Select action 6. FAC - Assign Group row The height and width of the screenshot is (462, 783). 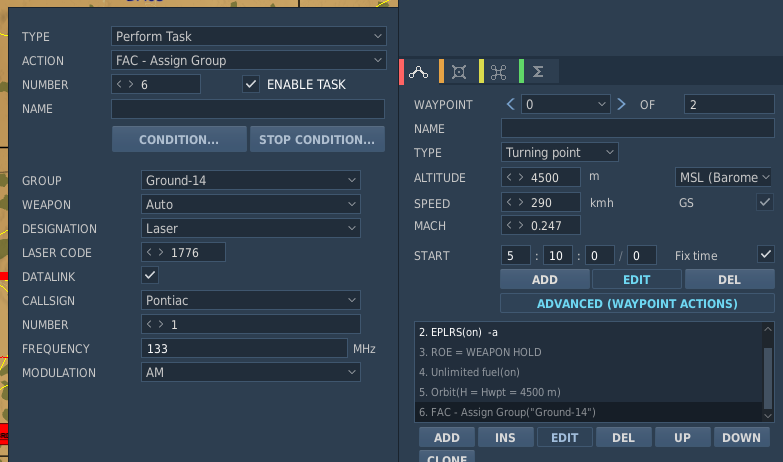[588, 412]
